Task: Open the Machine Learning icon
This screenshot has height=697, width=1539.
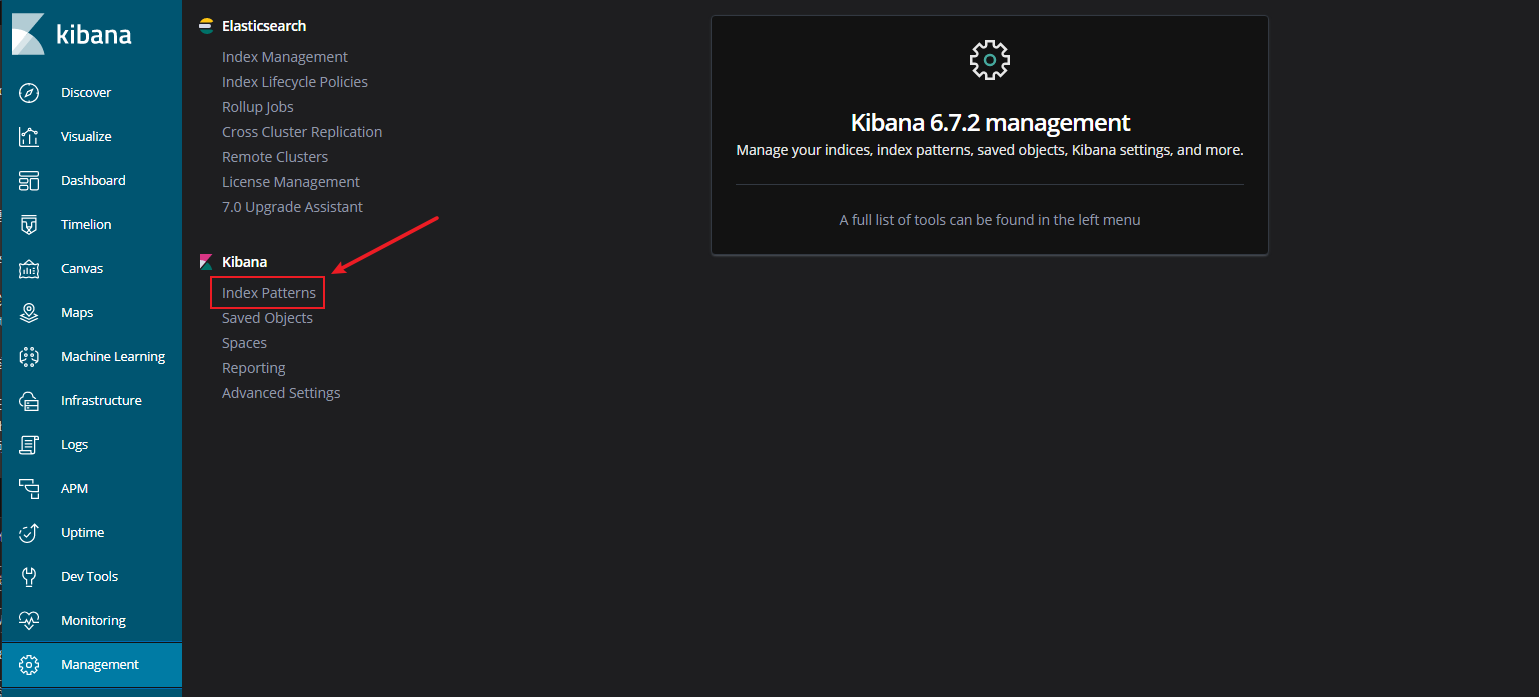Action: tap(29, 357)
